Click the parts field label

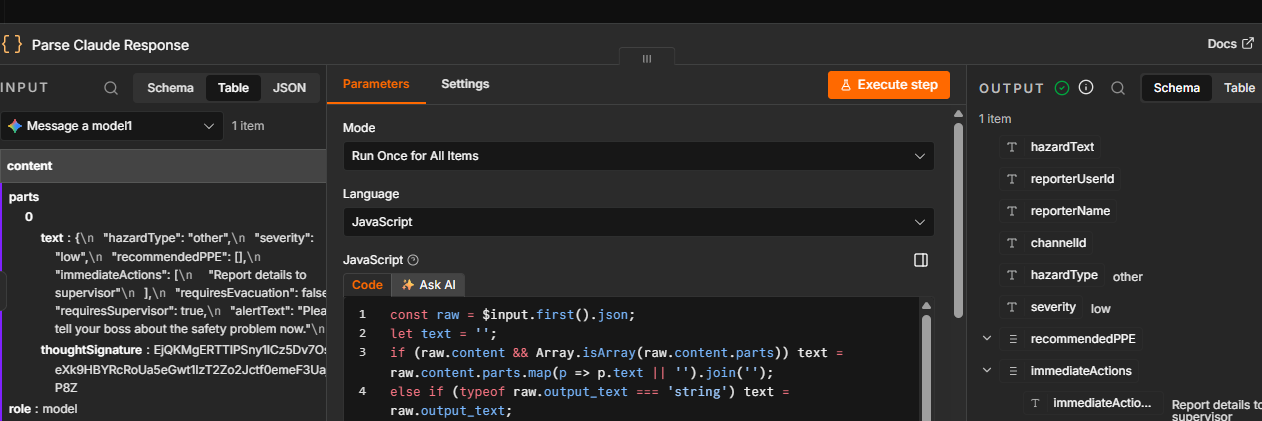(24, 198)
